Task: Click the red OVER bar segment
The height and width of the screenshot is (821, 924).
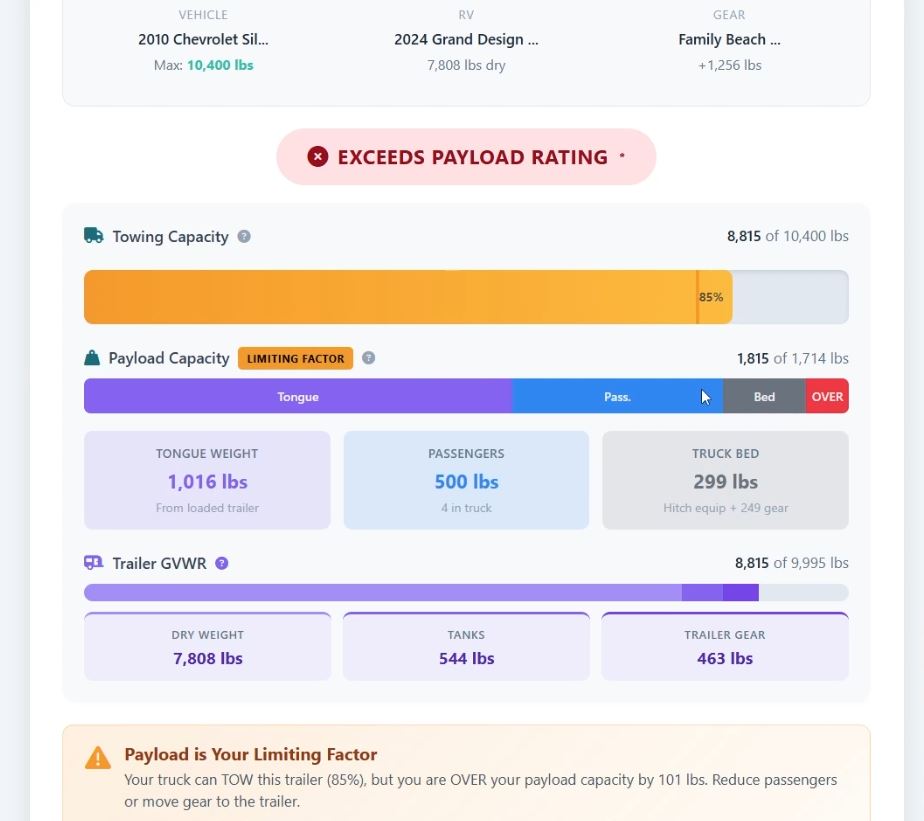Action: point(827,396)
